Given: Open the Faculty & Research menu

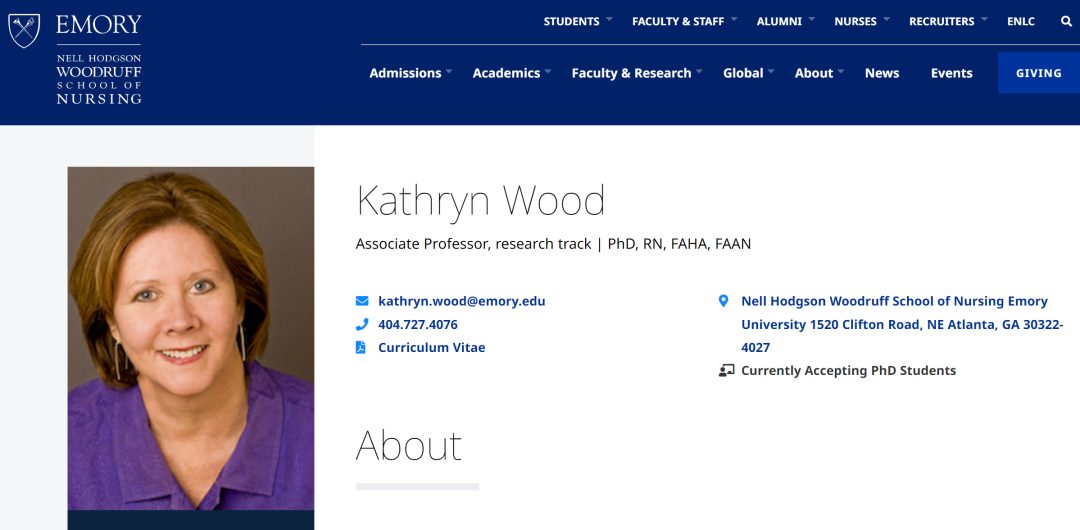Looking at the screenshot, I should pos(637,73).
